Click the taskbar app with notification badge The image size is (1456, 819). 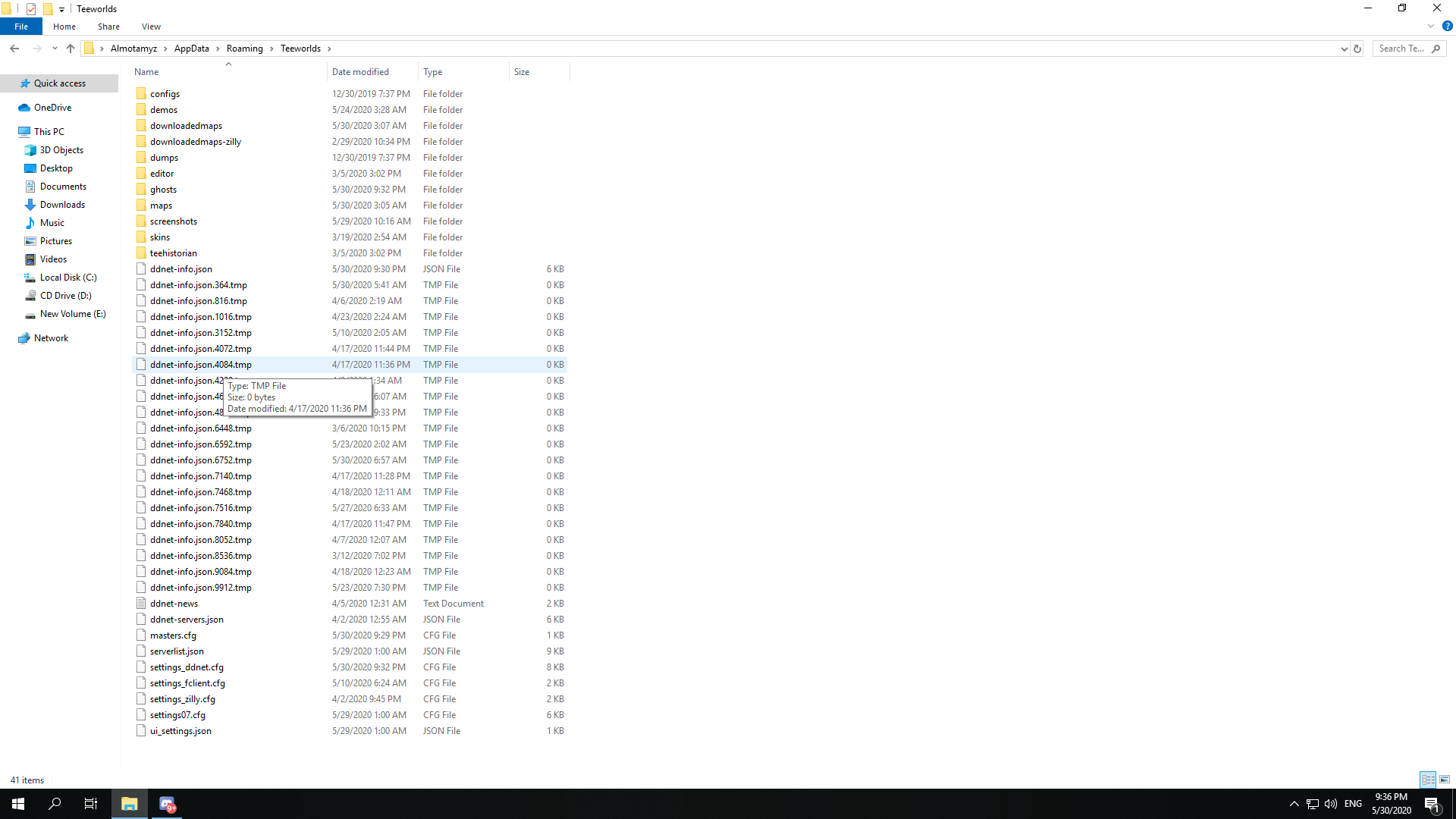click(x=167, y=804)
